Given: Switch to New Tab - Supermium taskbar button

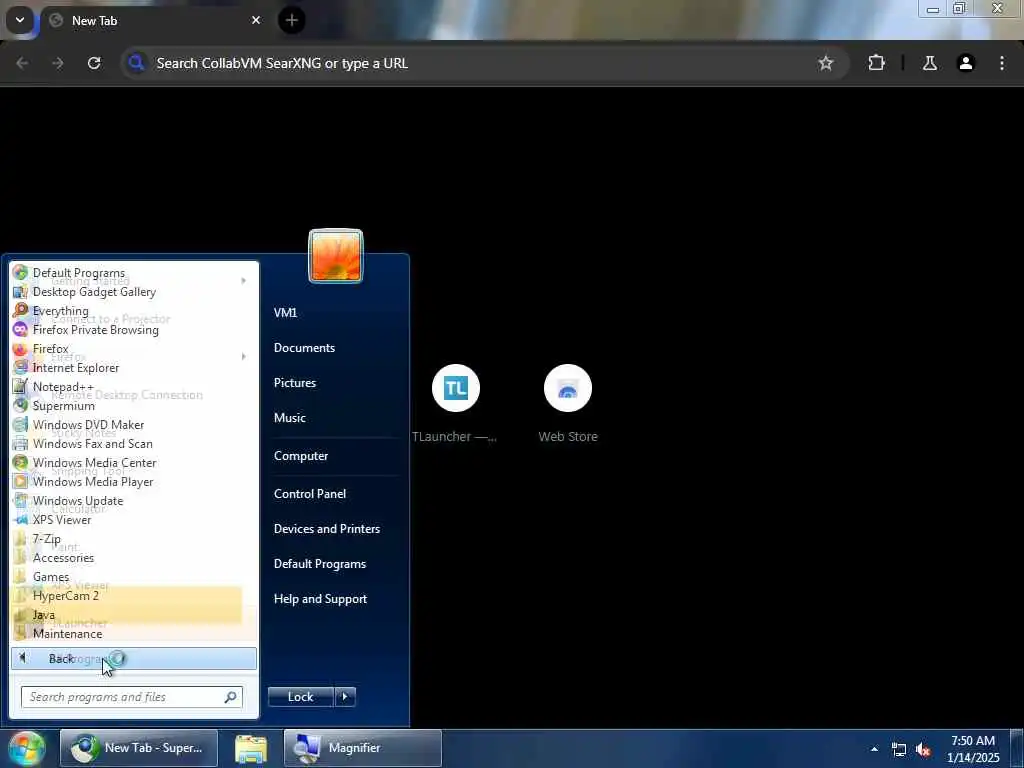Looking at the screenshot, I should click(139, 748).
